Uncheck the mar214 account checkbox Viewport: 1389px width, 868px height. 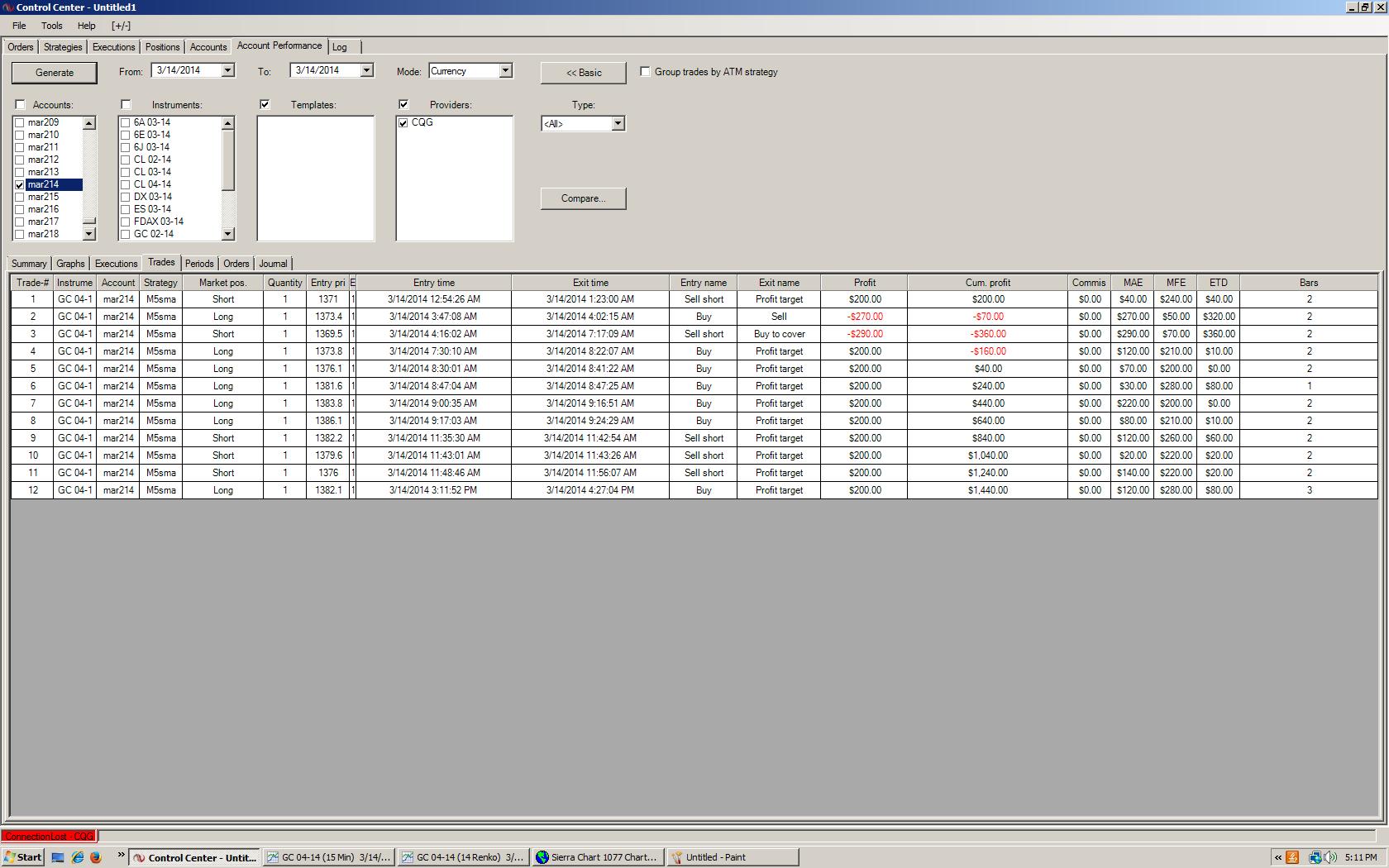(x=20, y=185)
